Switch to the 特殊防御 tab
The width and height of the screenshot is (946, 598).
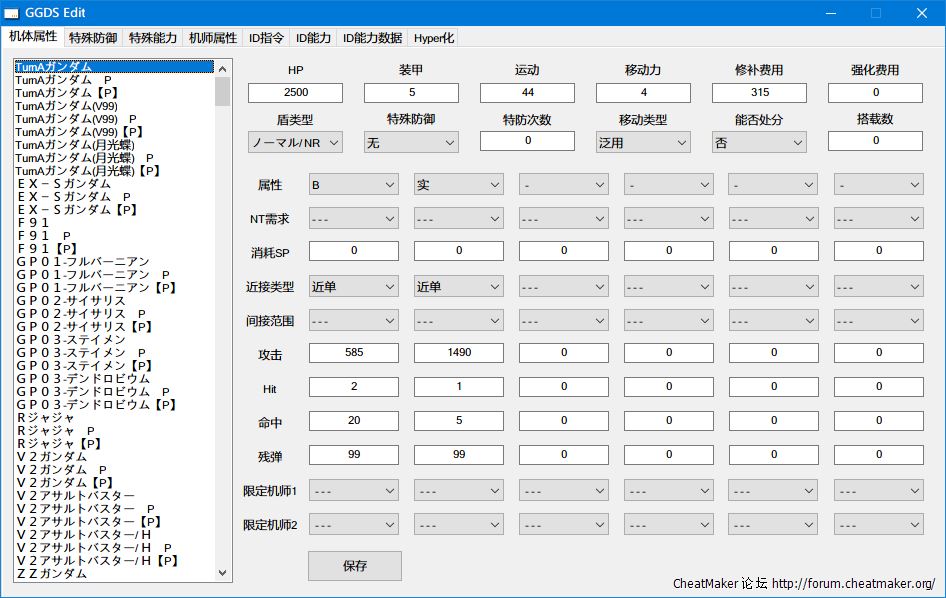(93, 38)
